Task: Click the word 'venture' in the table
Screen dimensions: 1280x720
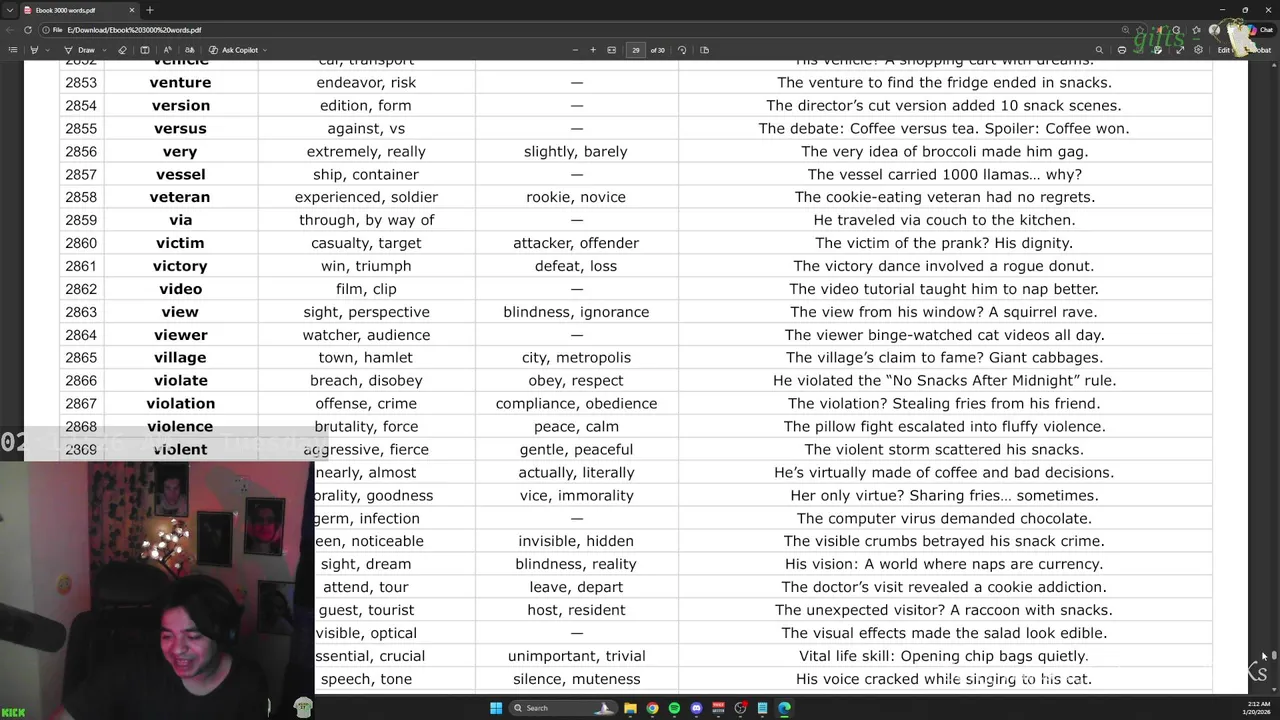Action: 180,82
